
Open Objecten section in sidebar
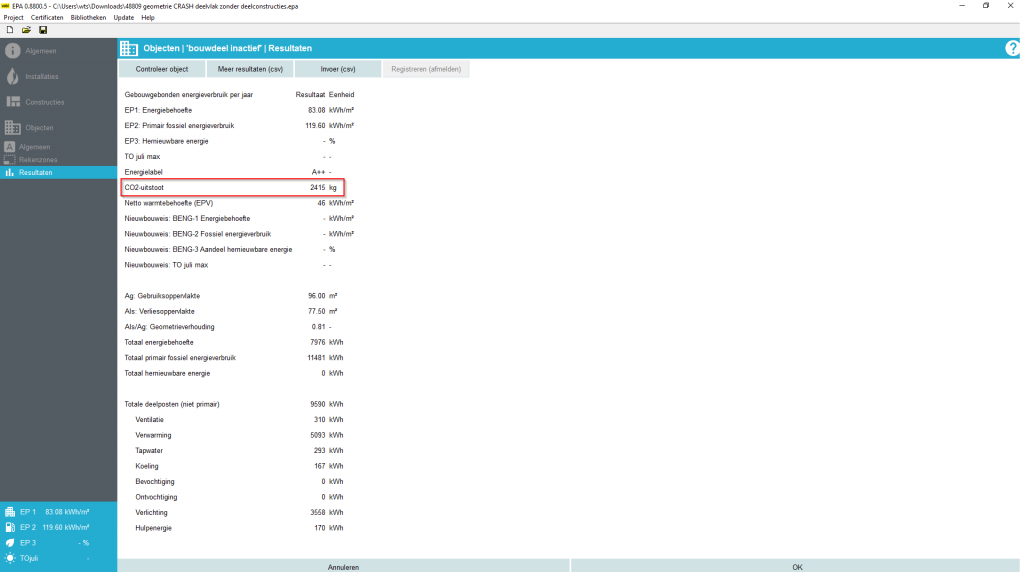tap(39, 127)
